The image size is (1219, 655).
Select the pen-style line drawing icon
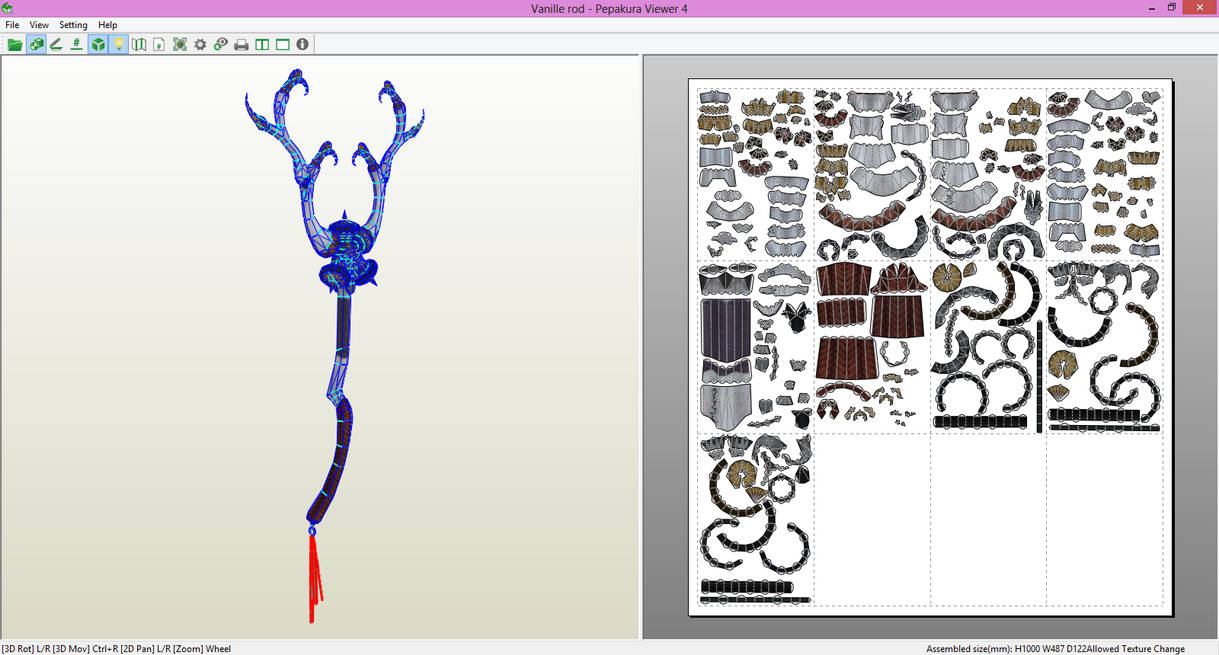coord(57,44)
